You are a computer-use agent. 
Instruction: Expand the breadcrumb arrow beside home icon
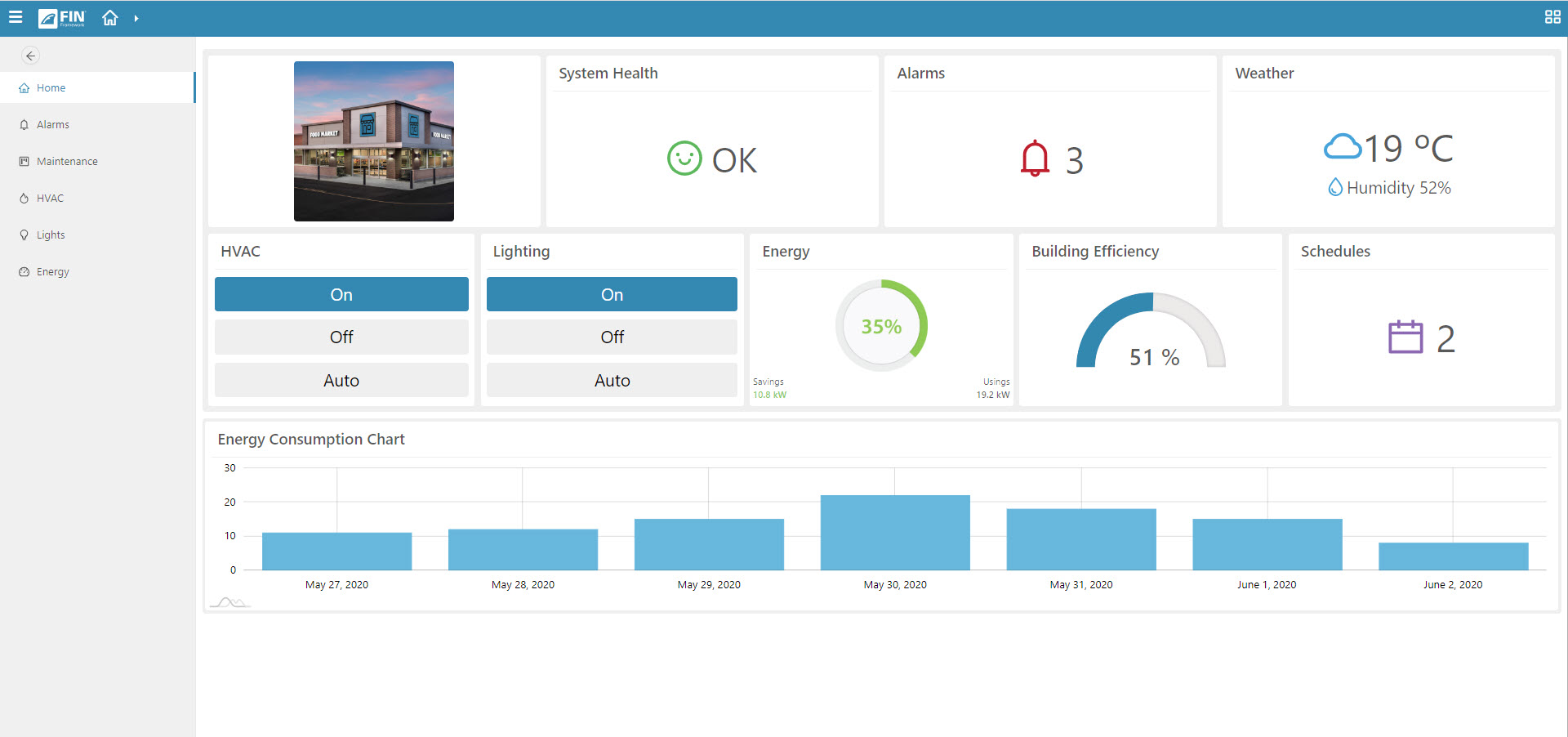pyautogui.click(x=136, y=18)
